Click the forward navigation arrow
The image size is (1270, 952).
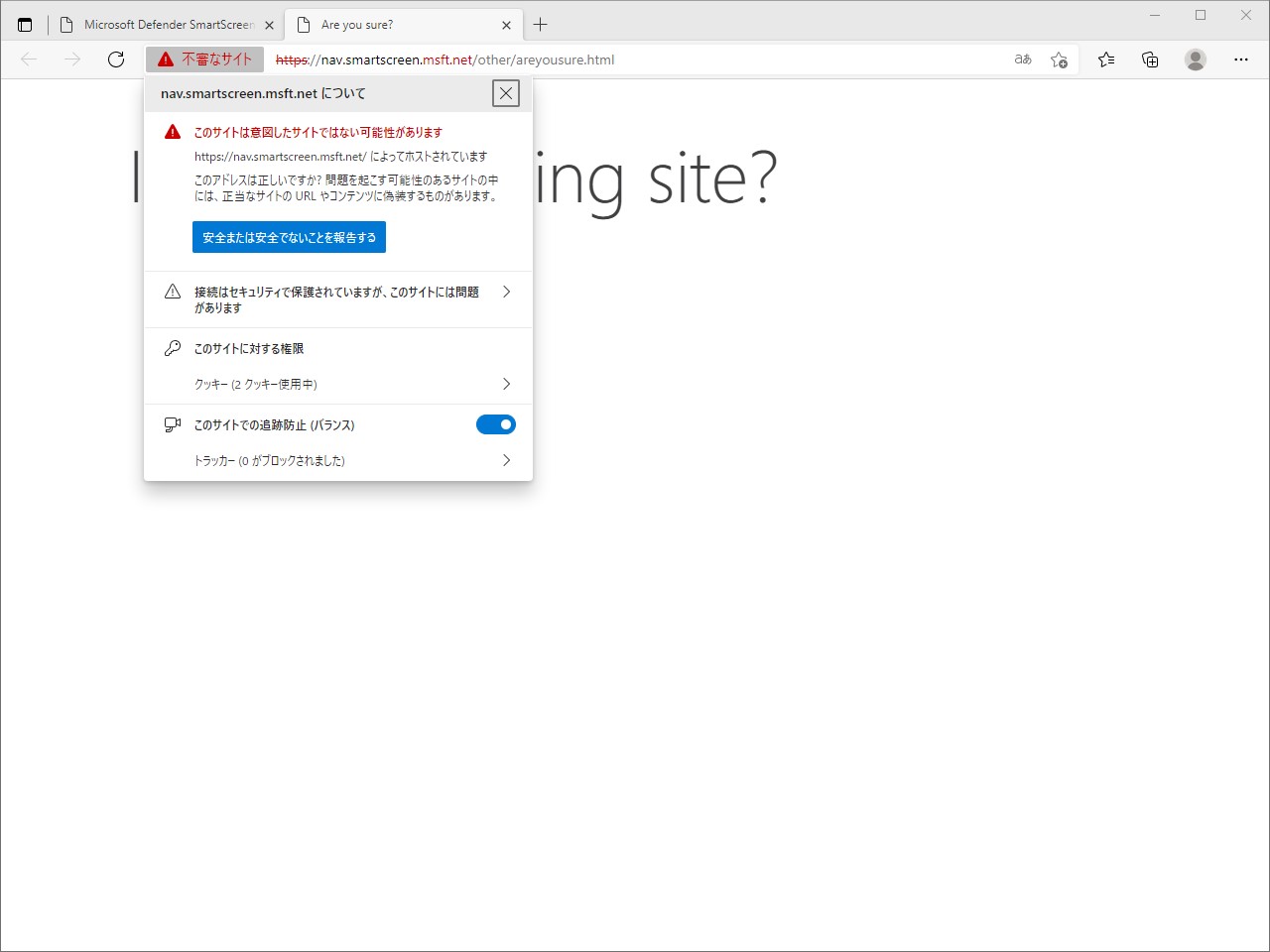pyautogui.click(x=71, y=59)
